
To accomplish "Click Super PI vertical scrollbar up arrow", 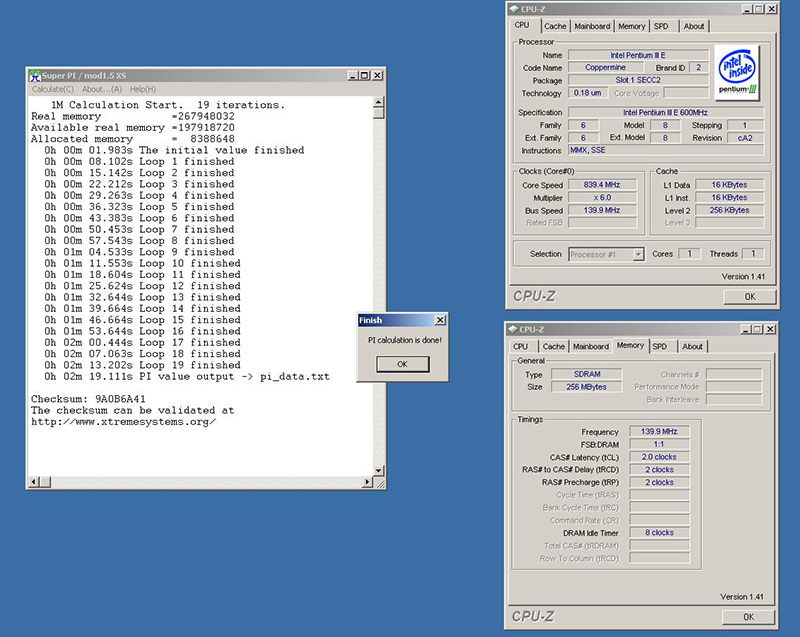I will click(379, 101).
